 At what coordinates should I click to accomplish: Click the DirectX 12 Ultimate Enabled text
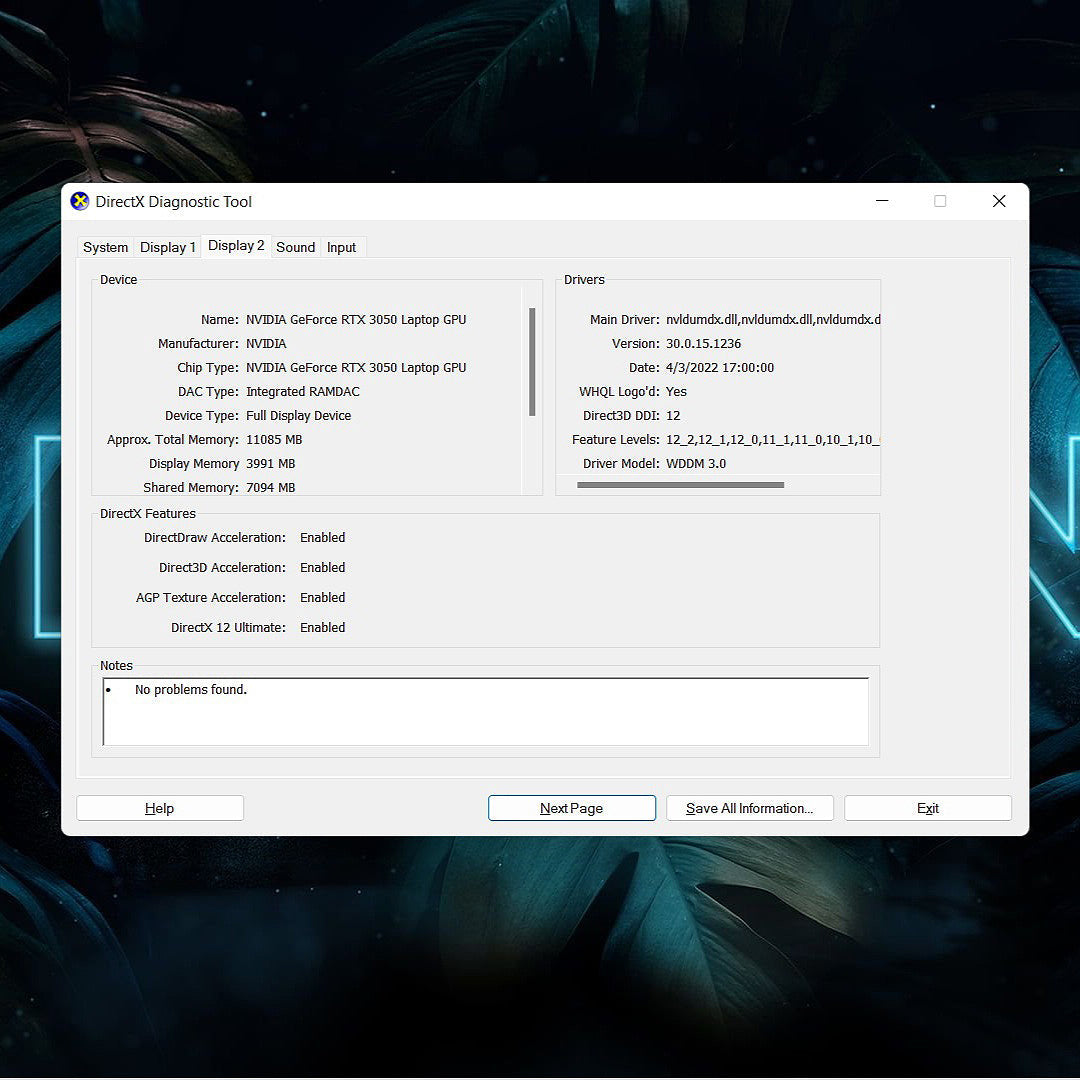(322, 627)
